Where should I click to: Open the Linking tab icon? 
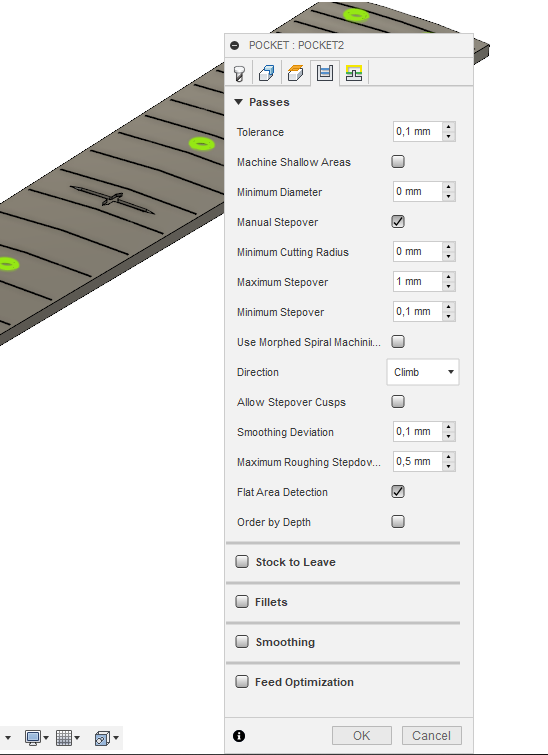coord(354,73)
